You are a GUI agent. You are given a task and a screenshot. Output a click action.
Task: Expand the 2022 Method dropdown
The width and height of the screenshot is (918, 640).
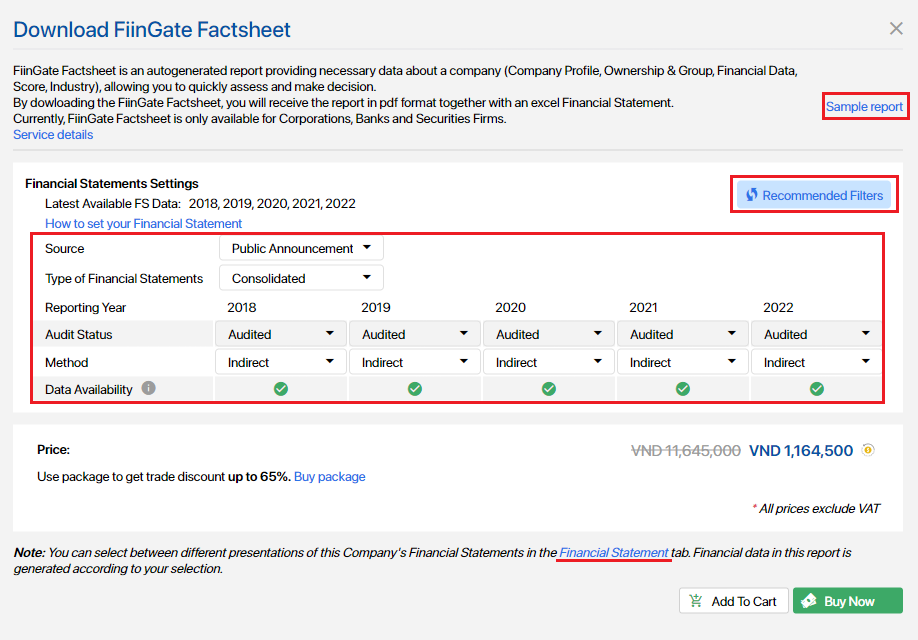point(817,362)
